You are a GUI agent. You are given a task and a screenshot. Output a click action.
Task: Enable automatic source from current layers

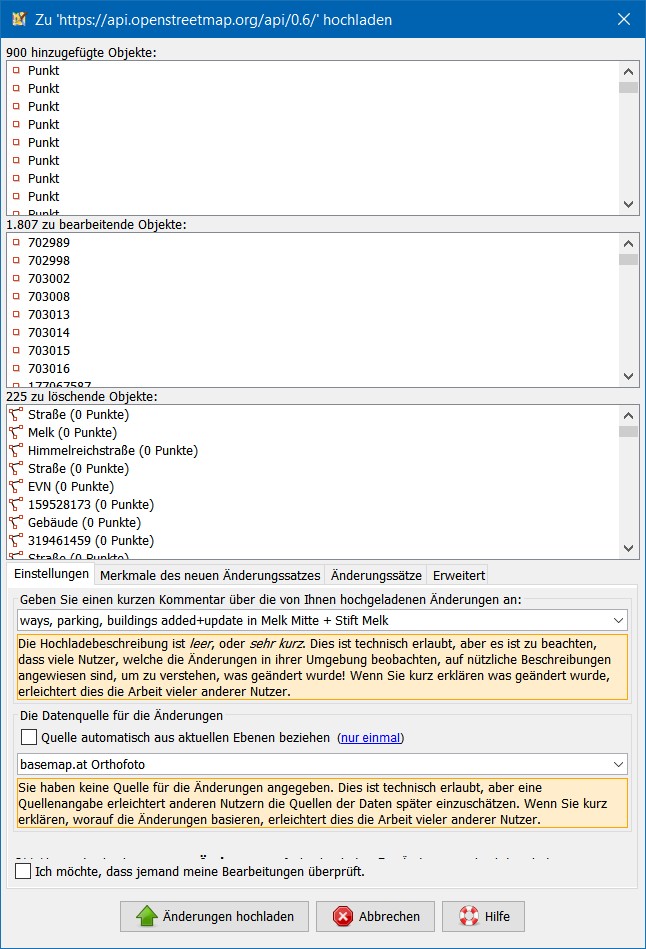(x=29, y=738)
